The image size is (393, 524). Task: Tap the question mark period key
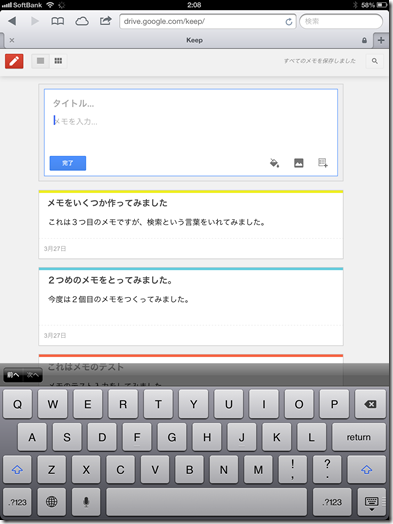(327, 470)
